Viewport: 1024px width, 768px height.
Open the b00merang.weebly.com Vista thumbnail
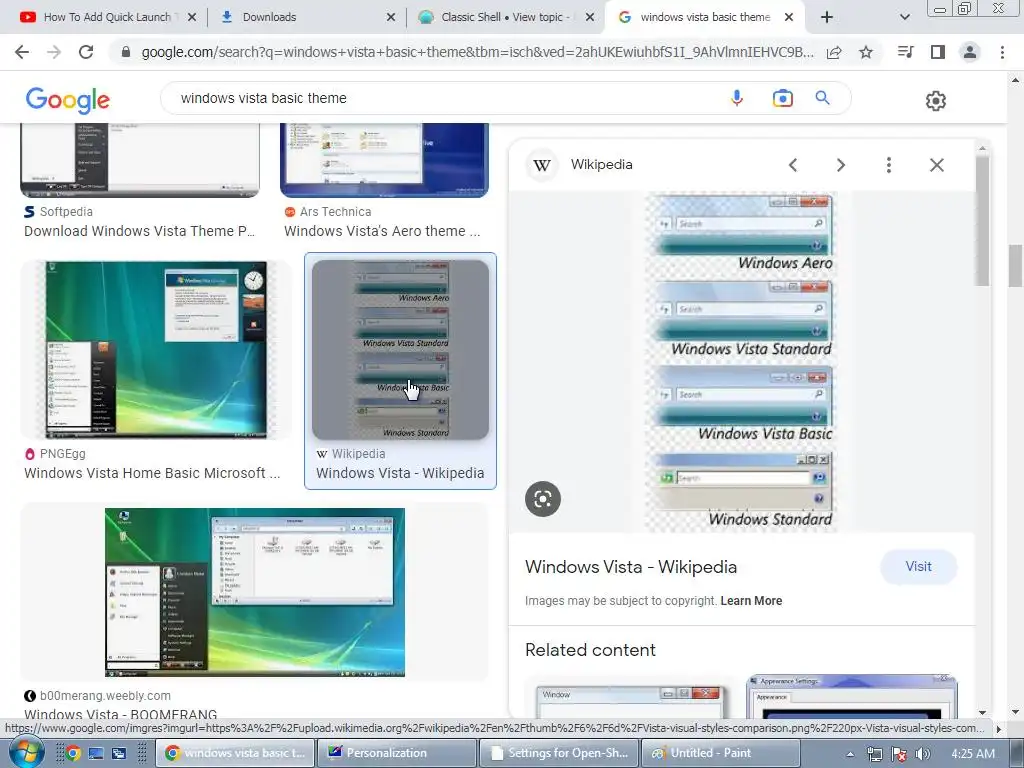[x=255, y=592]
